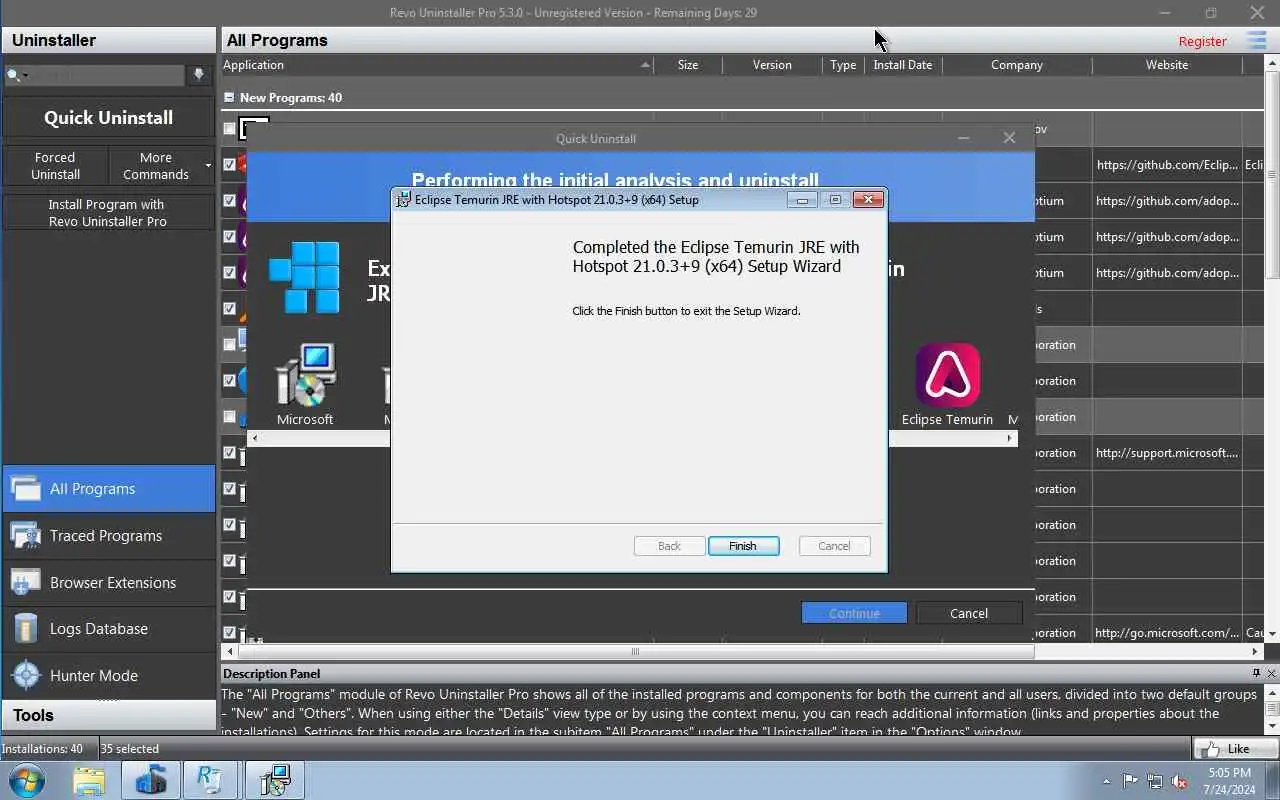1280x800 pixels.
Task: Sort by the Type column header
Action: click(x=843, y=65)
